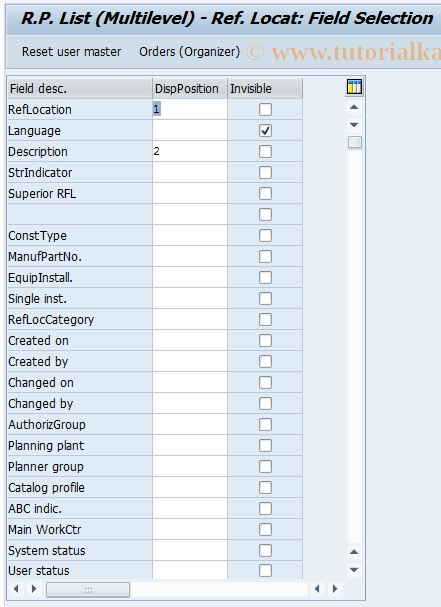
Task: Click DispPosition field for User status
Action: tap(190, 570)
